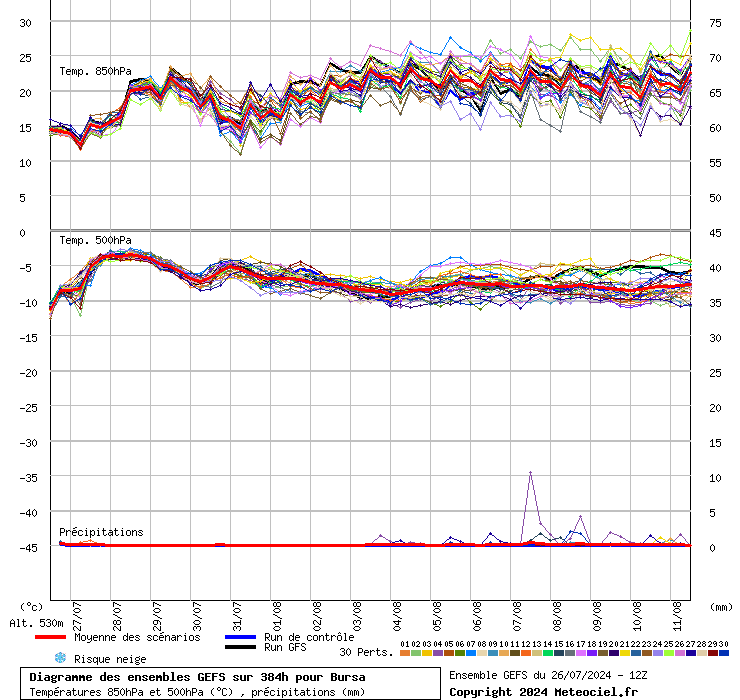740x700 pixels.
Task: Select the light green perturbation 02 swatch
Action: (416, 653)
